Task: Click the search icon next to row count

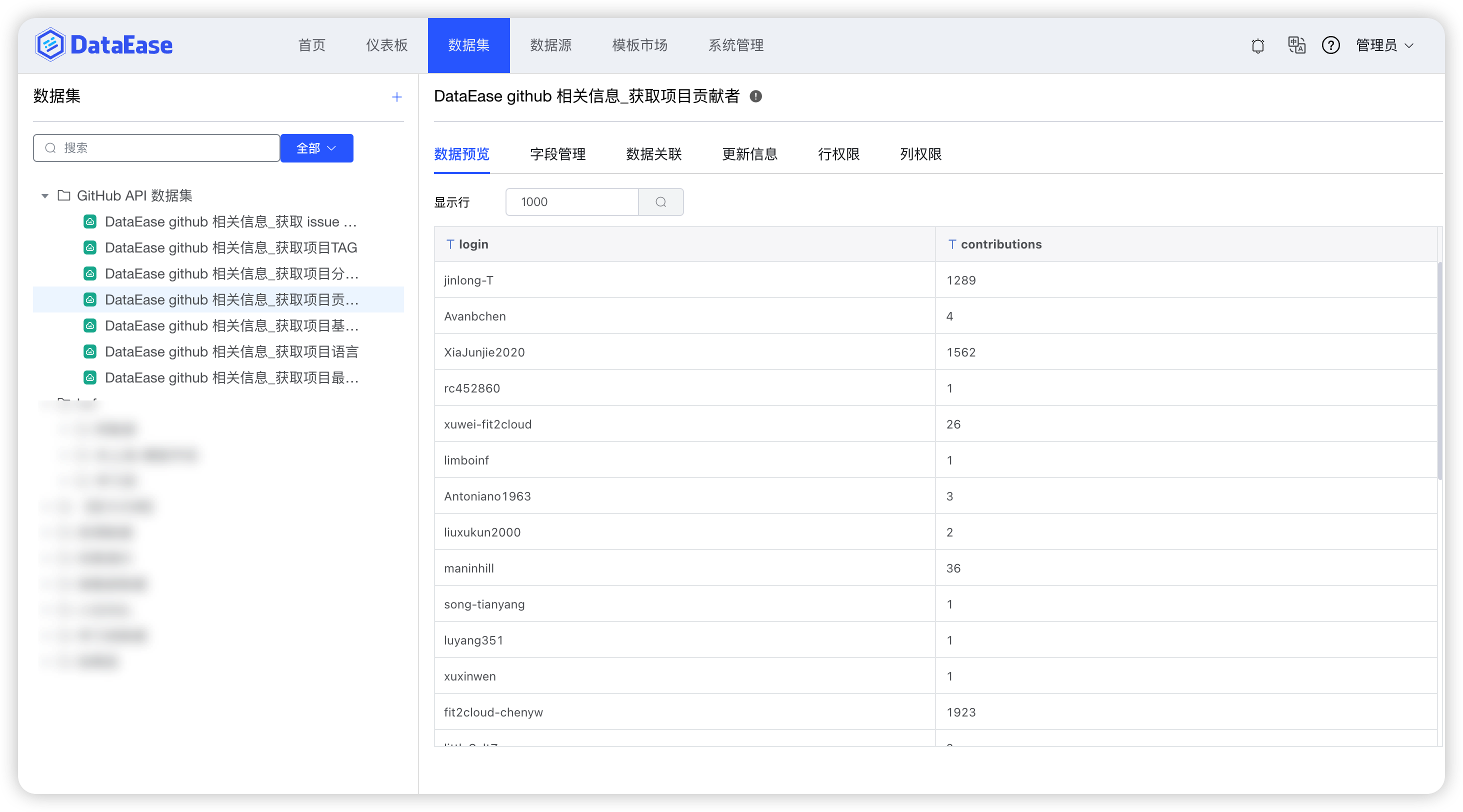Action: pyautogui.click(x=660, y=202)
